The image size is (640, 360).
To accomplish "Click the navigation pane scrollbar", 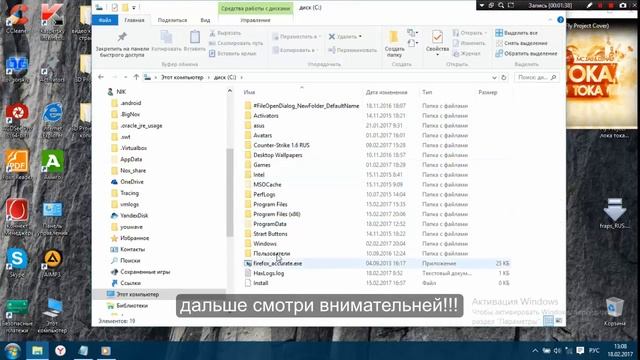I will [x=230, y=192].
